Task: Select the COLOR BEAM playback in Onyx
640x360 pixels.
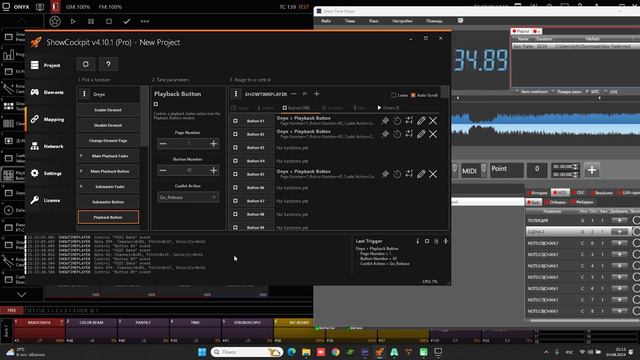Action: tap(91, 330)
